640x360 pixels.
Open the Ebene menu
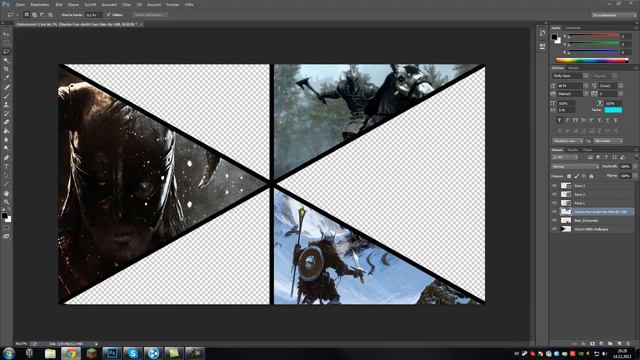(73, 4)
